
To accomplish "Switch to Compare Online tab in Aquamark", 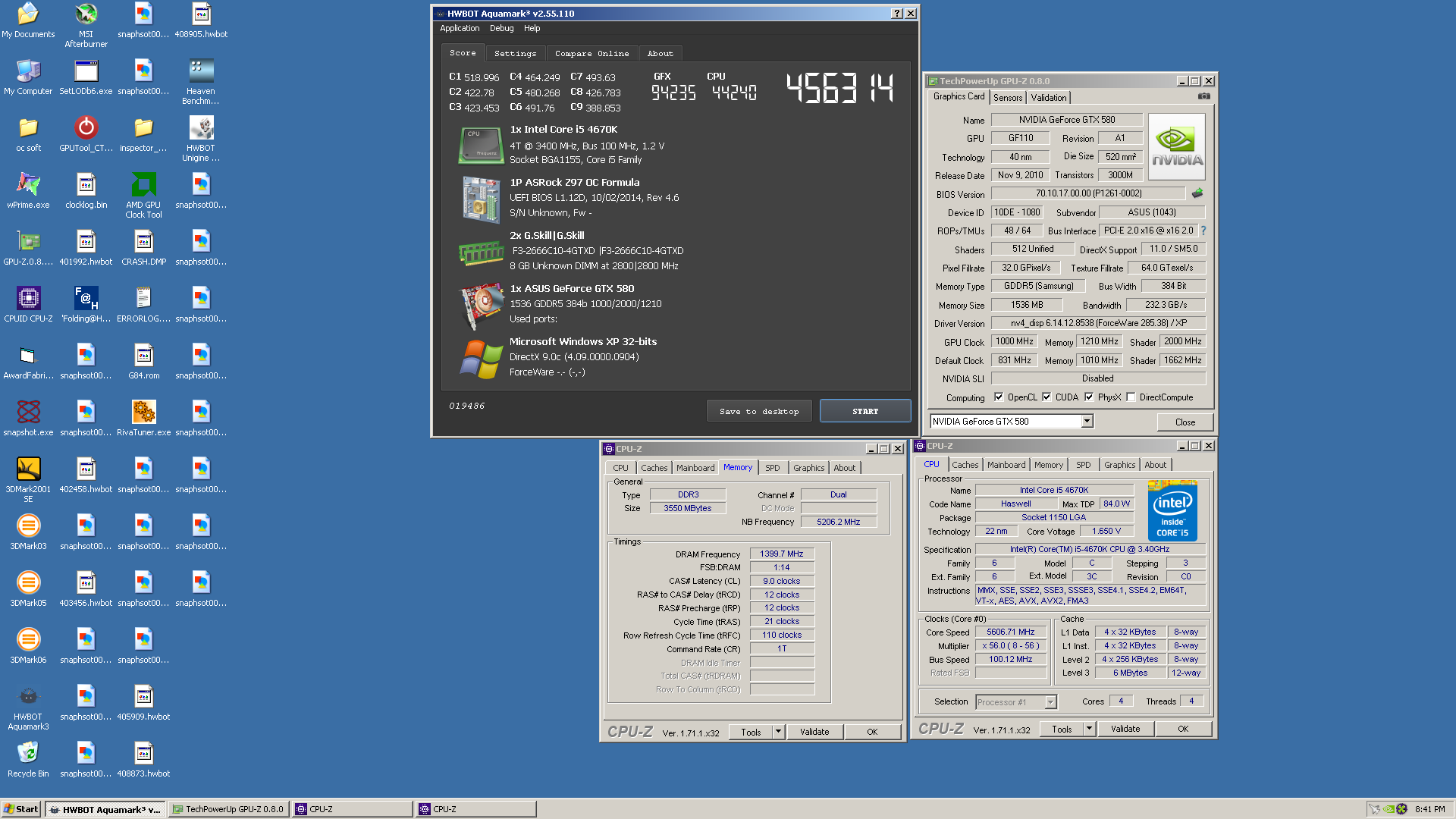I will pyautogui.click(x=591, y=53).
